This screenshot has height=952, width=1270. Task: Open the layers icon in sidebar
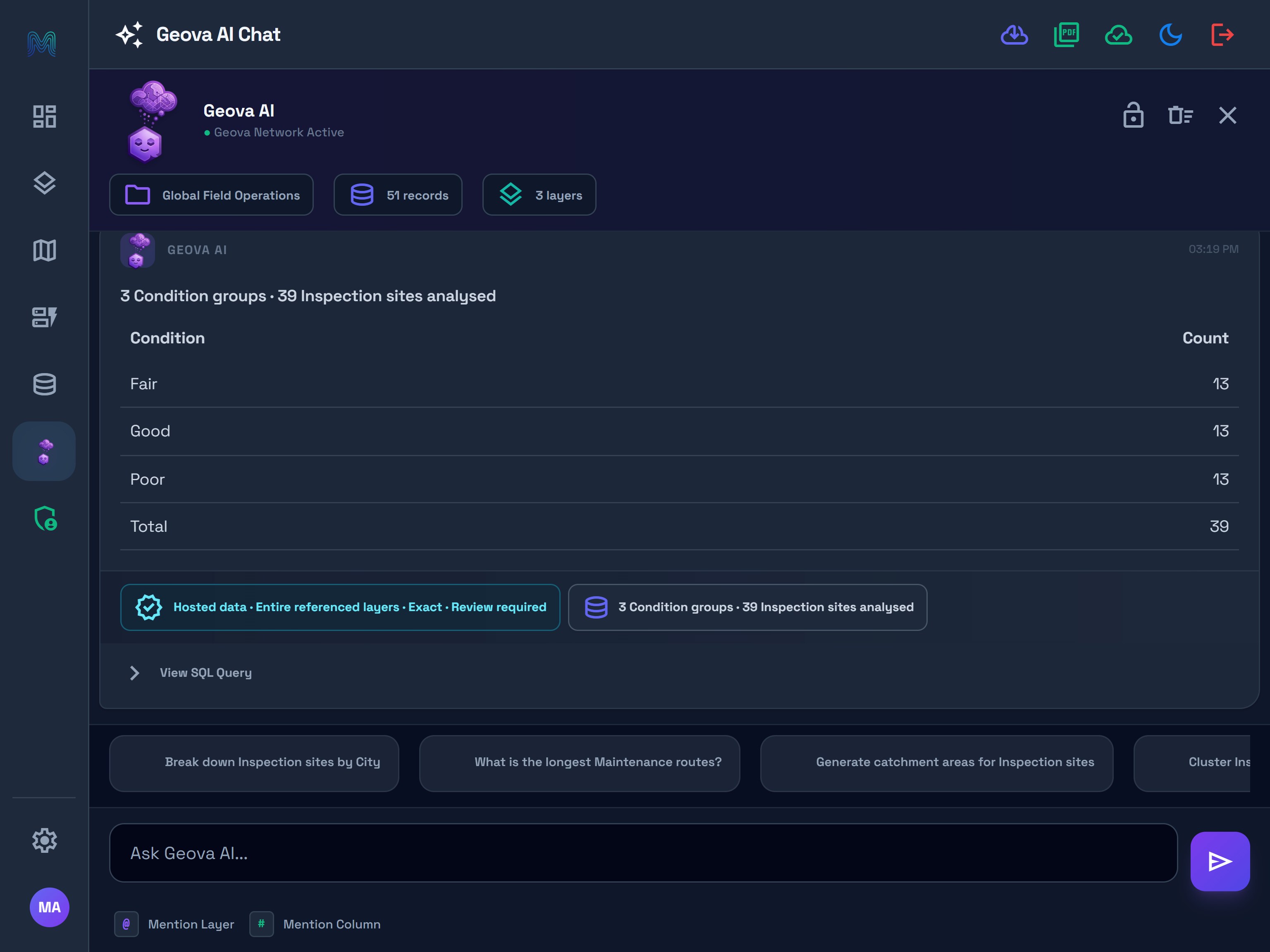point(44,183)
